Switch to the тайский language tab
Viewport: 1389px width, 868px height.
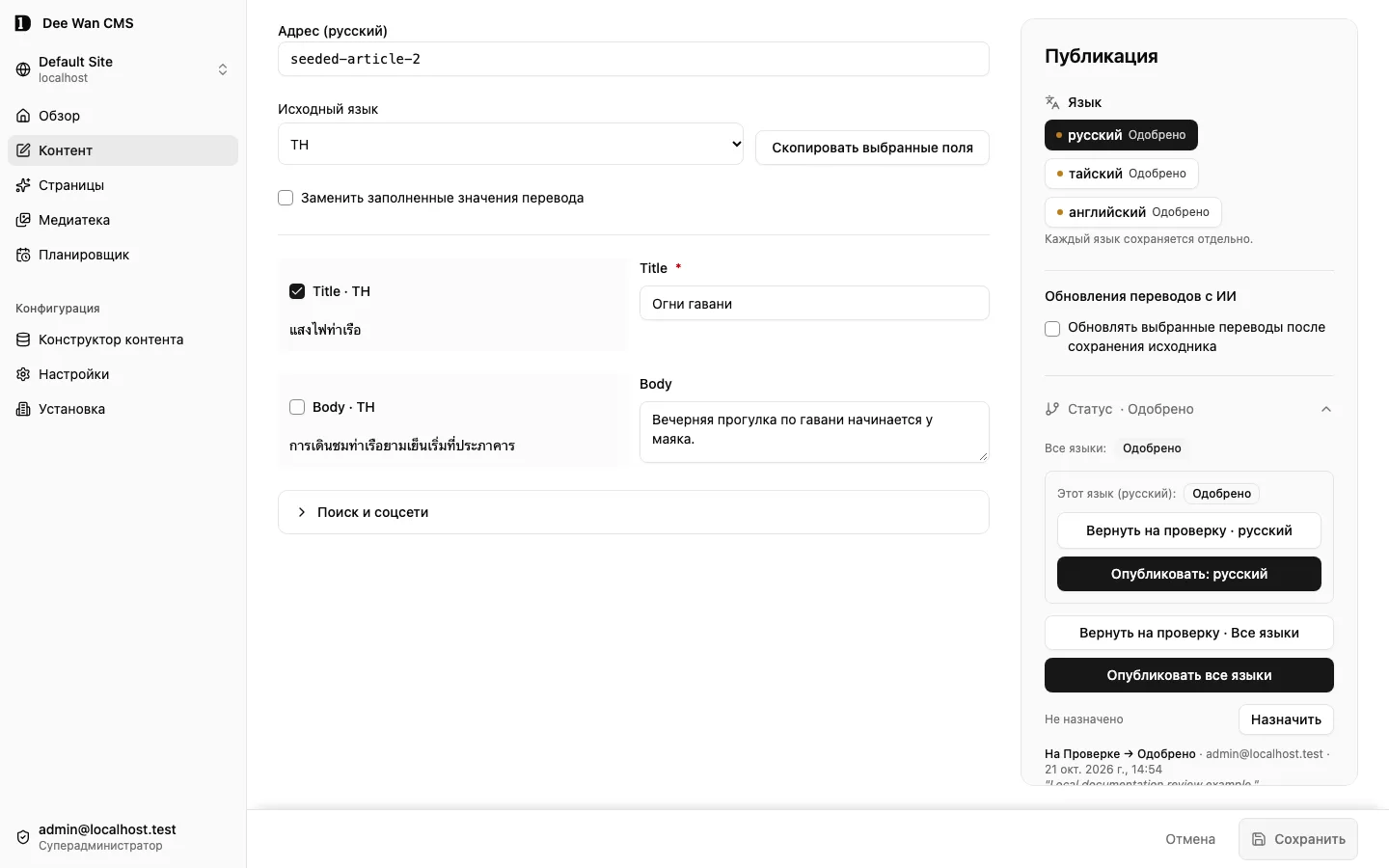(1122, 174)
